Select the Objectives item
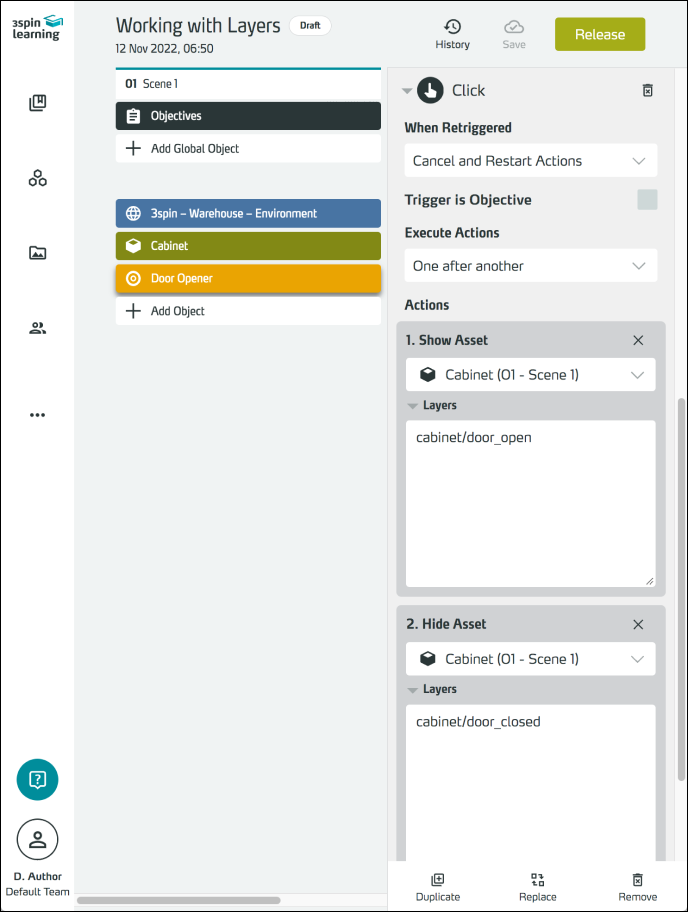 tap(248, 116)
